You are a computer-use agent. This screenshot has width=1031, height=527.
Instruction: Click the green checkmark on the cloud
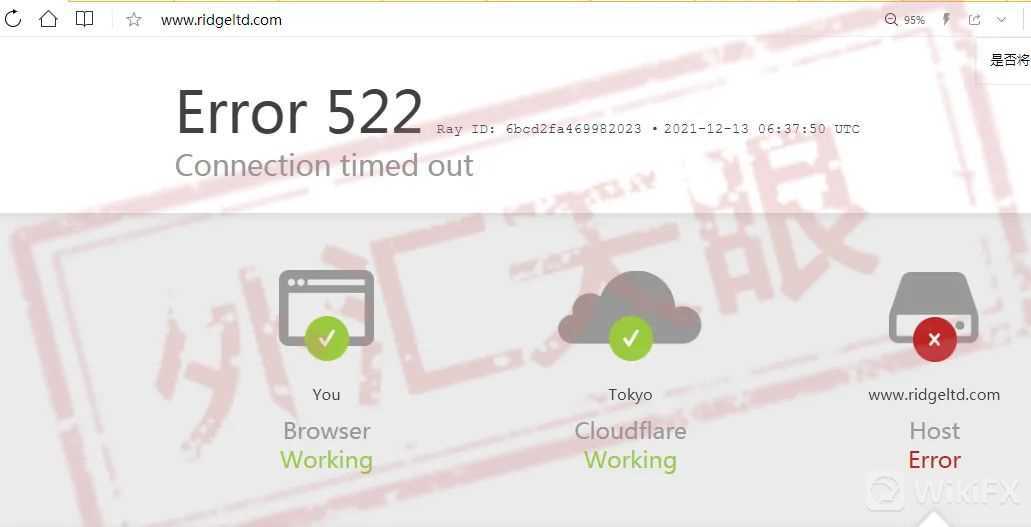pos(631,338)
